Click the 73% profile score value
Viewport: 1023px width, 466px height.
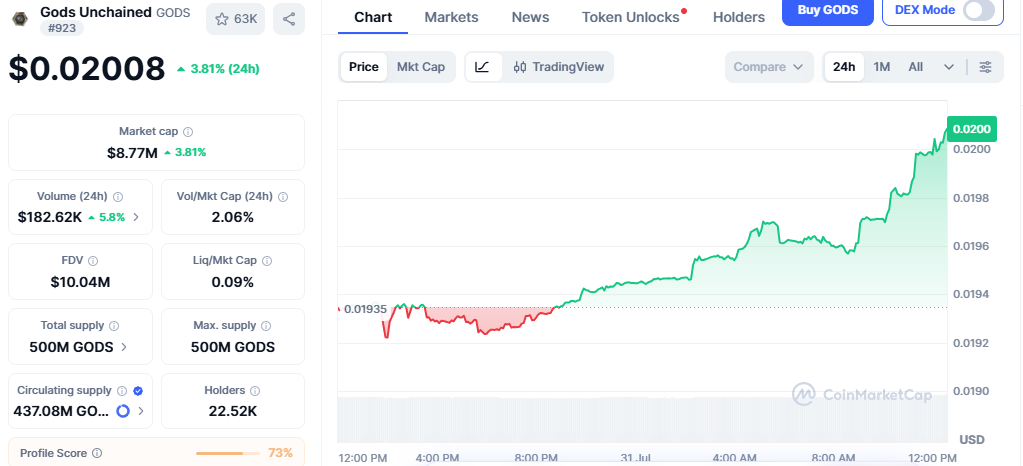(x=281, y=453)
